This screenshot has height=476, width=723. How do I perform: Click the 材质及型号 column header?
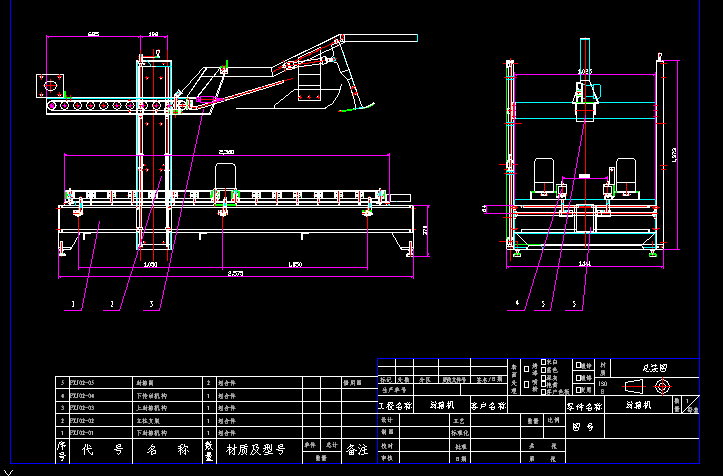(255, 451)
